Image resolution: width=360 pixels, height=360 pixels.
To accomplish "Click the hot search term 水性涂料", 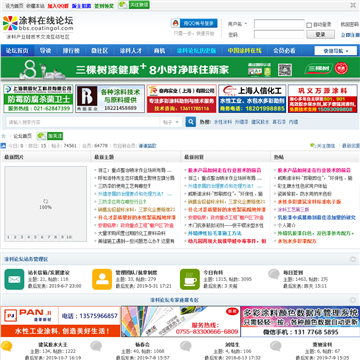I will 223,122.
